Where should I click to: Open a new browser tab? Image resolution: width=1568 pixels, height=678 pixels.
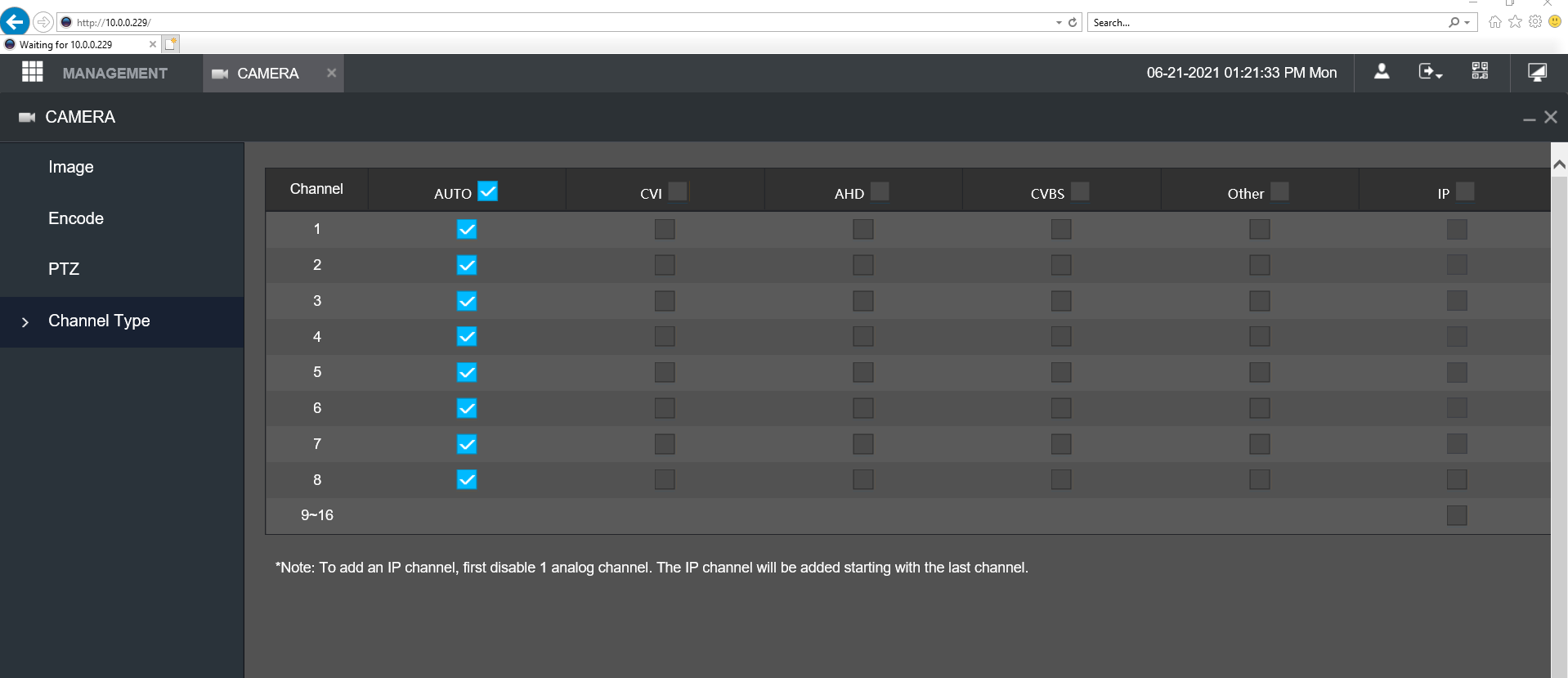click(170, 44)
